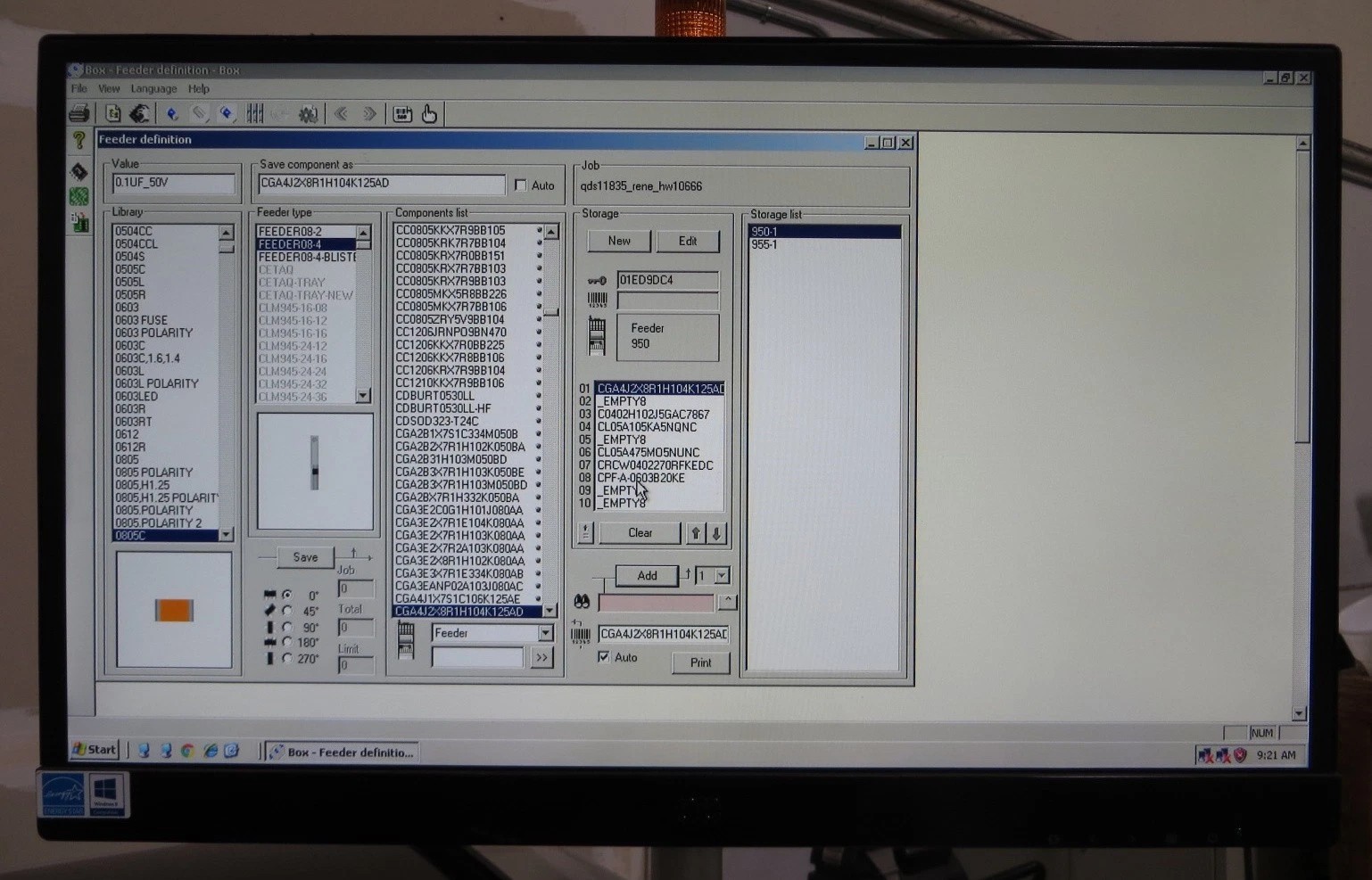Uncheck the Auto checkbox near Print
Image resolution: width=1372 pixels, height=880 pixels.
coord(604,657)
